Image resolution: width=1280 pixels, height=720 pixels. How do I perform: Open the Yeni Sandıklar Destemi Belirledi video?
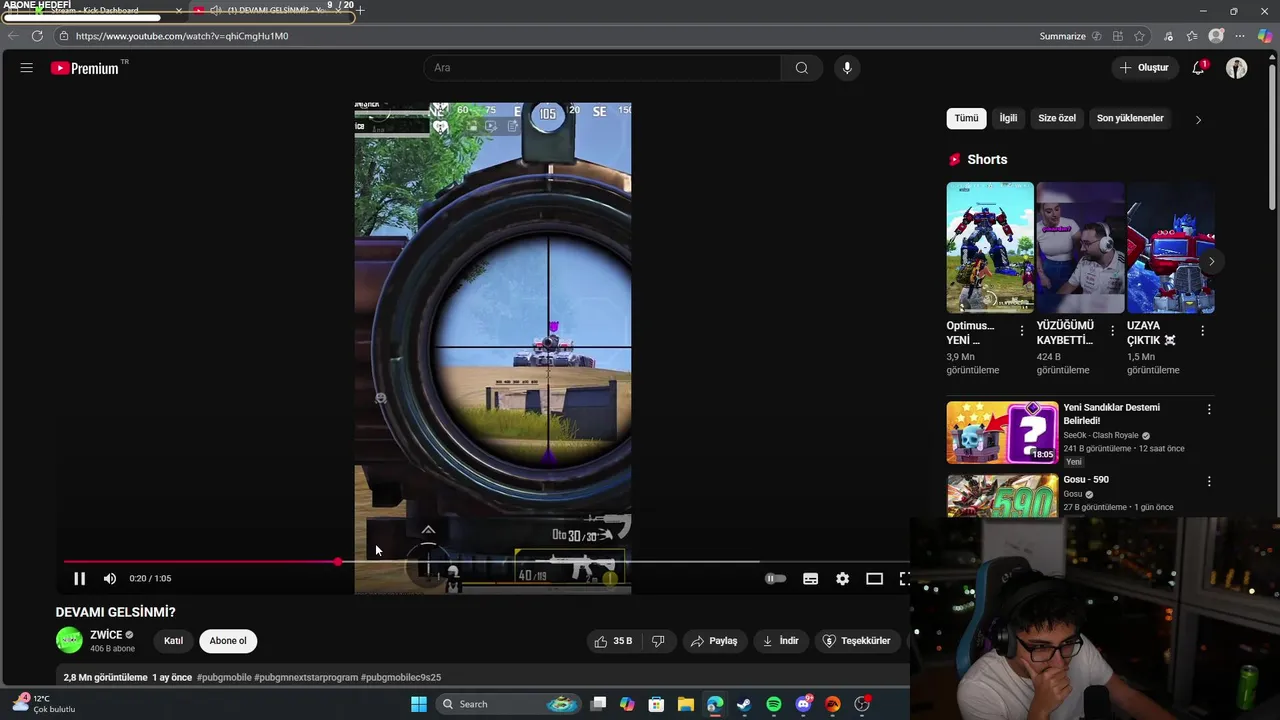(1002, 432)
